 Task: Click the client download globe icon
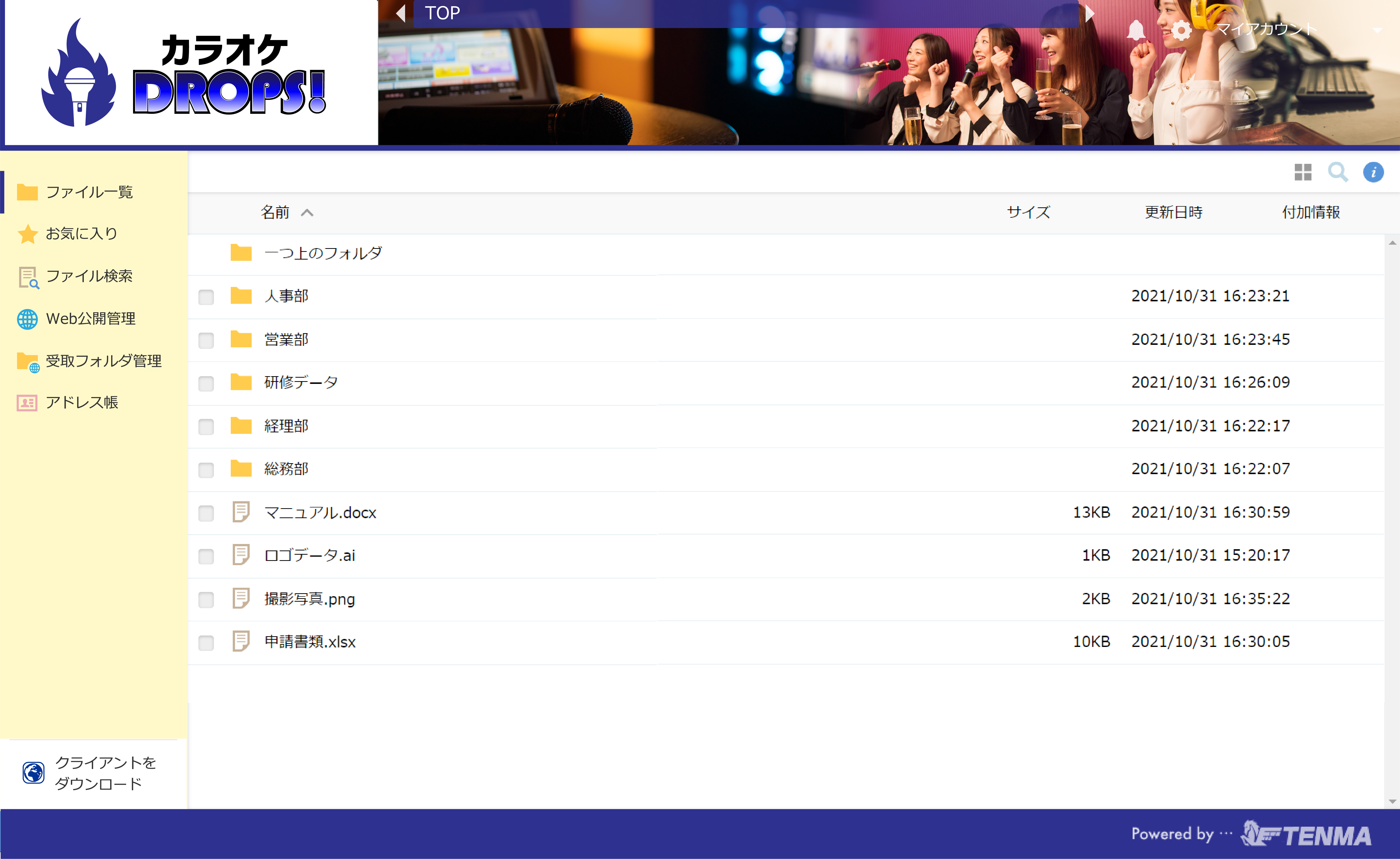coord(34,773)
